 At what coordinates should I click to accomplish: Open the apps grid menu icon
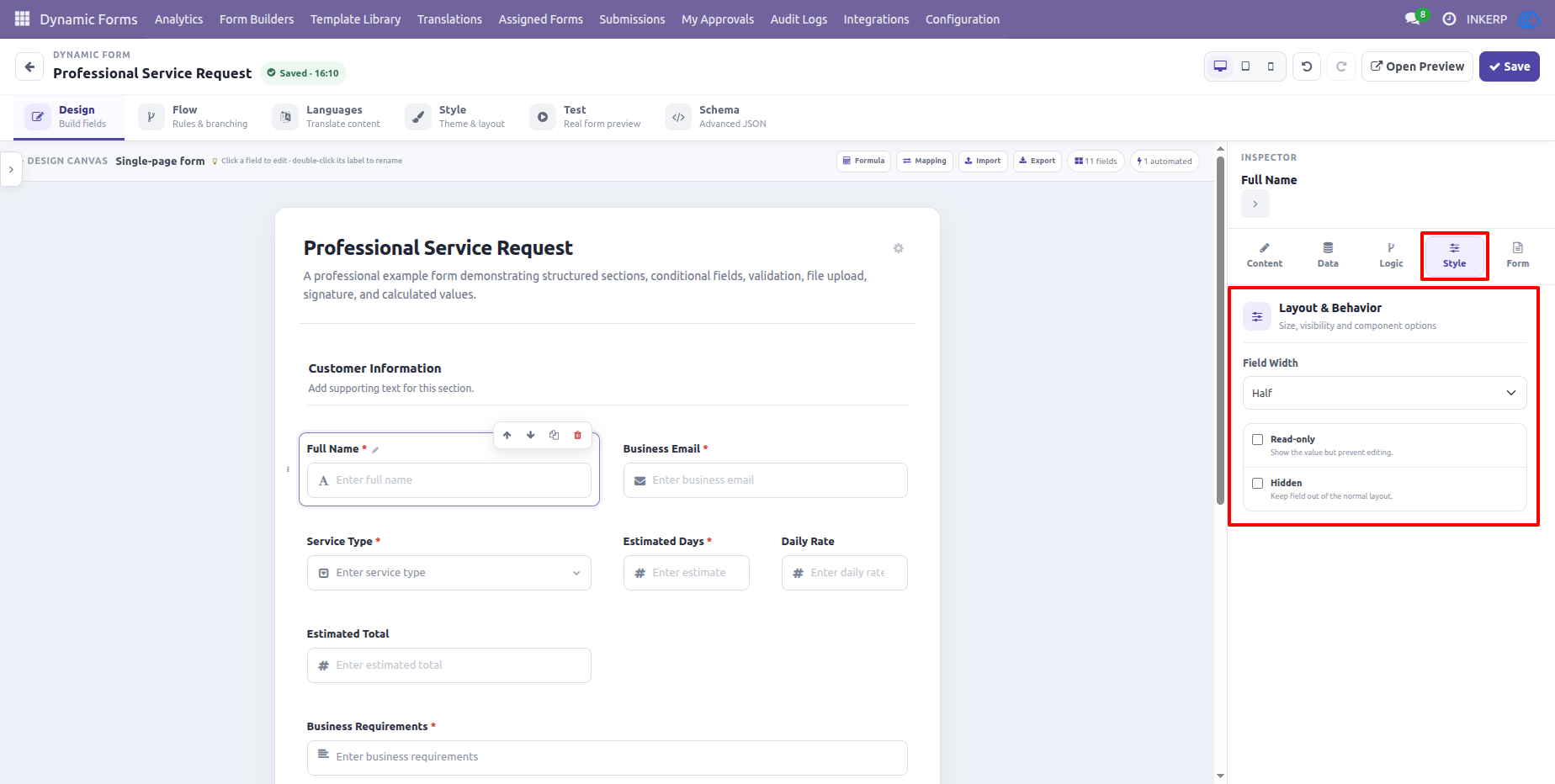click(22, 19)
